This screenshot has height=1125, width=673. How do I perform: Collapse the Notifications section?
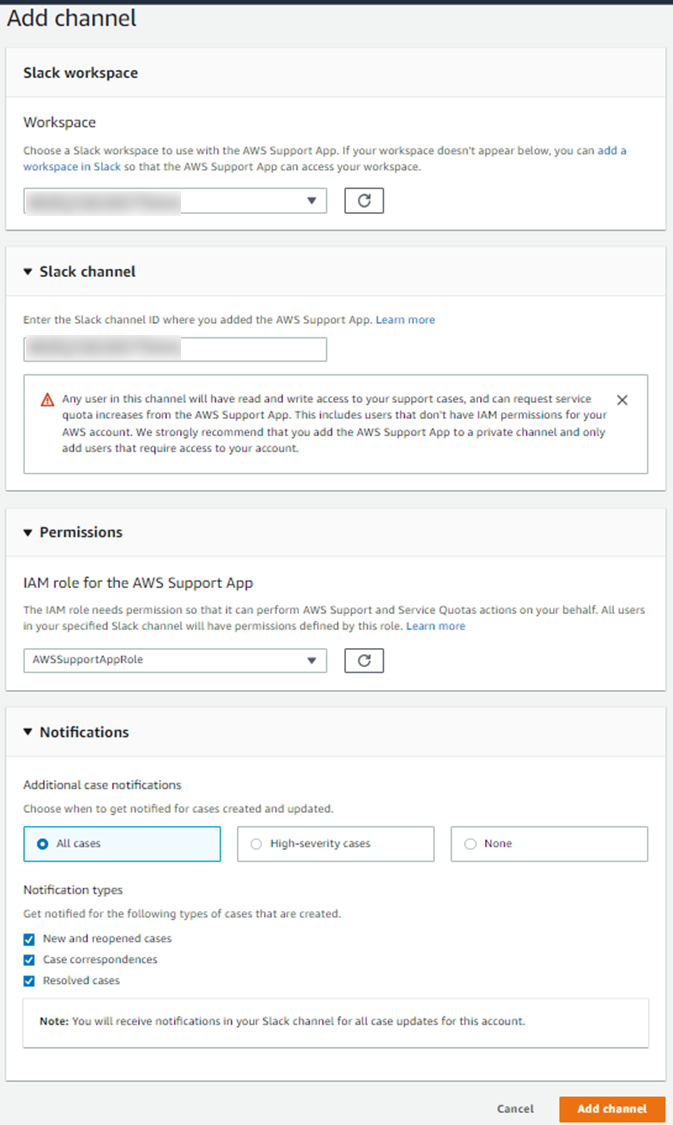[x=28, y=732]
